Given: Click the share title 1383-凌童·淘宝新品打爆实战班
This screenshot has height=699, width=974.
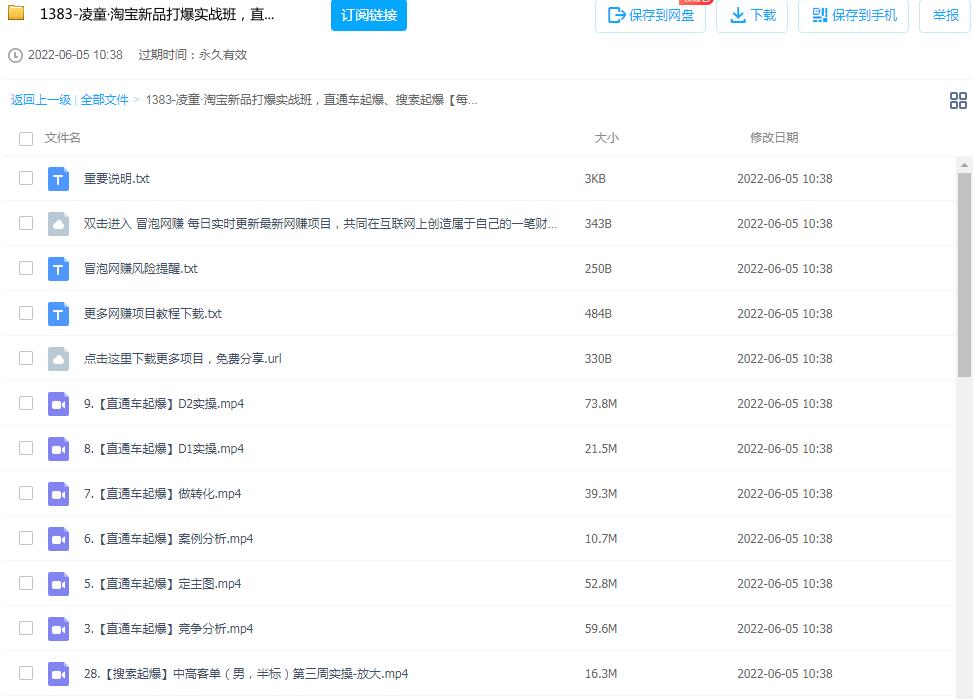Looking at the screenshot, I should pos(157,14).
